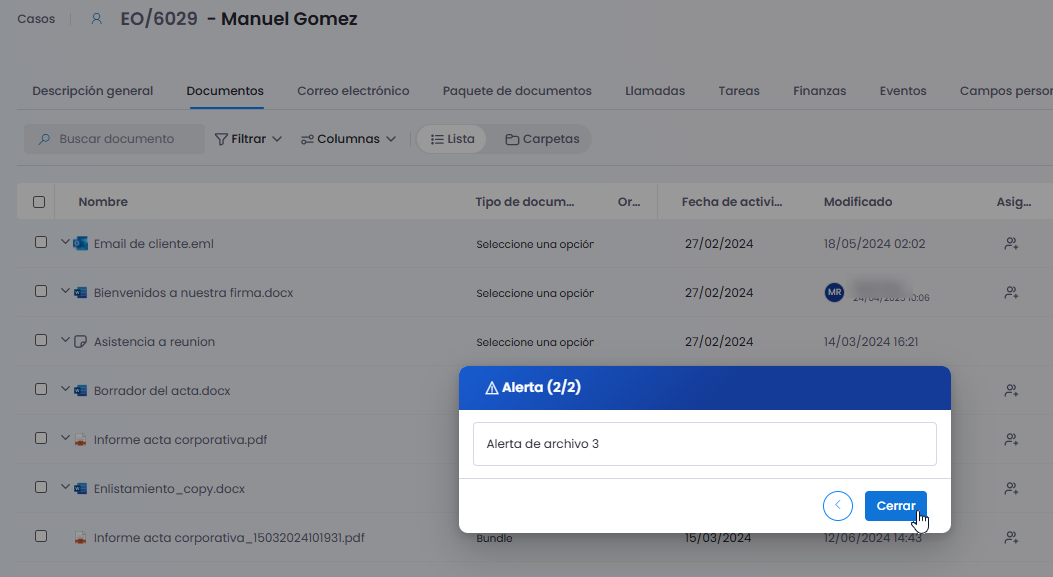Expand the Enlistamiento_copy.docx chevron

(65, 487)
